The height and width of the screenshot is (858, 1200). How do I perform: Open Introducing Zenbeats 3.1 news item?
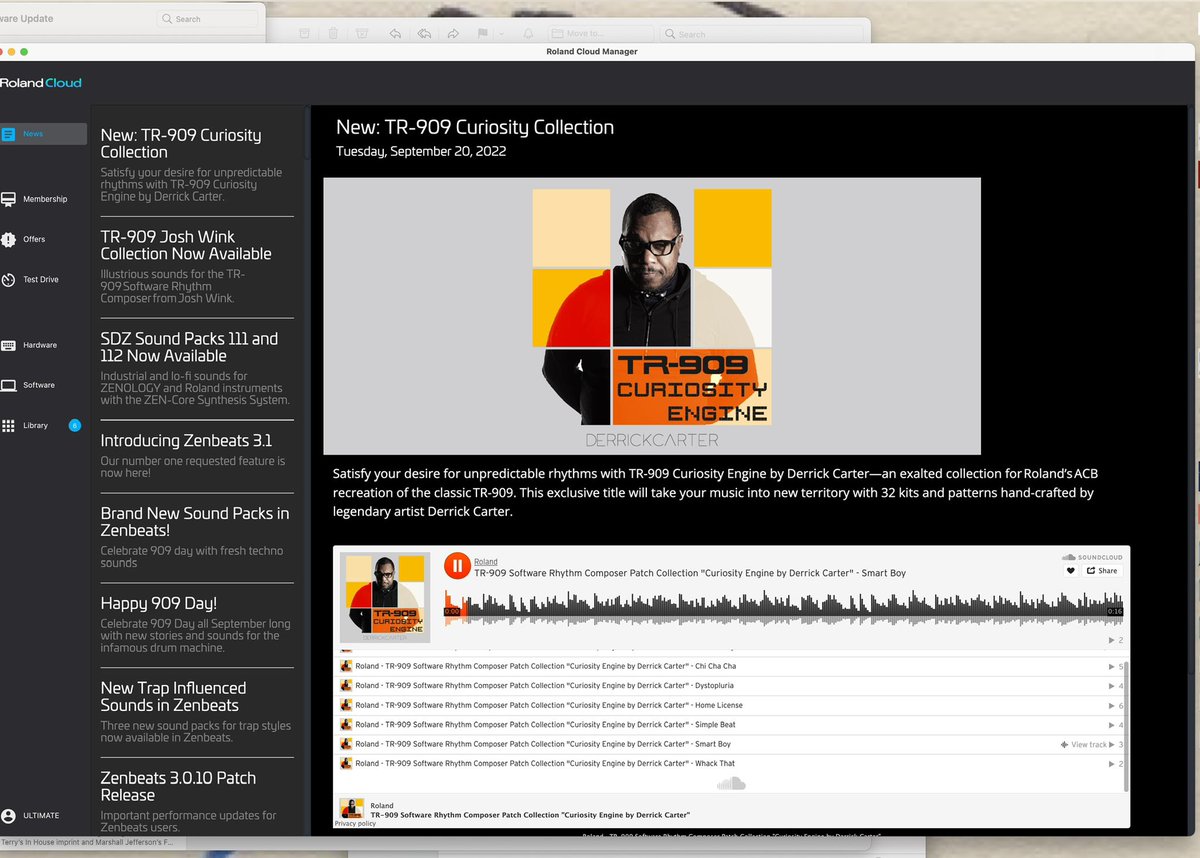point(197,458)
